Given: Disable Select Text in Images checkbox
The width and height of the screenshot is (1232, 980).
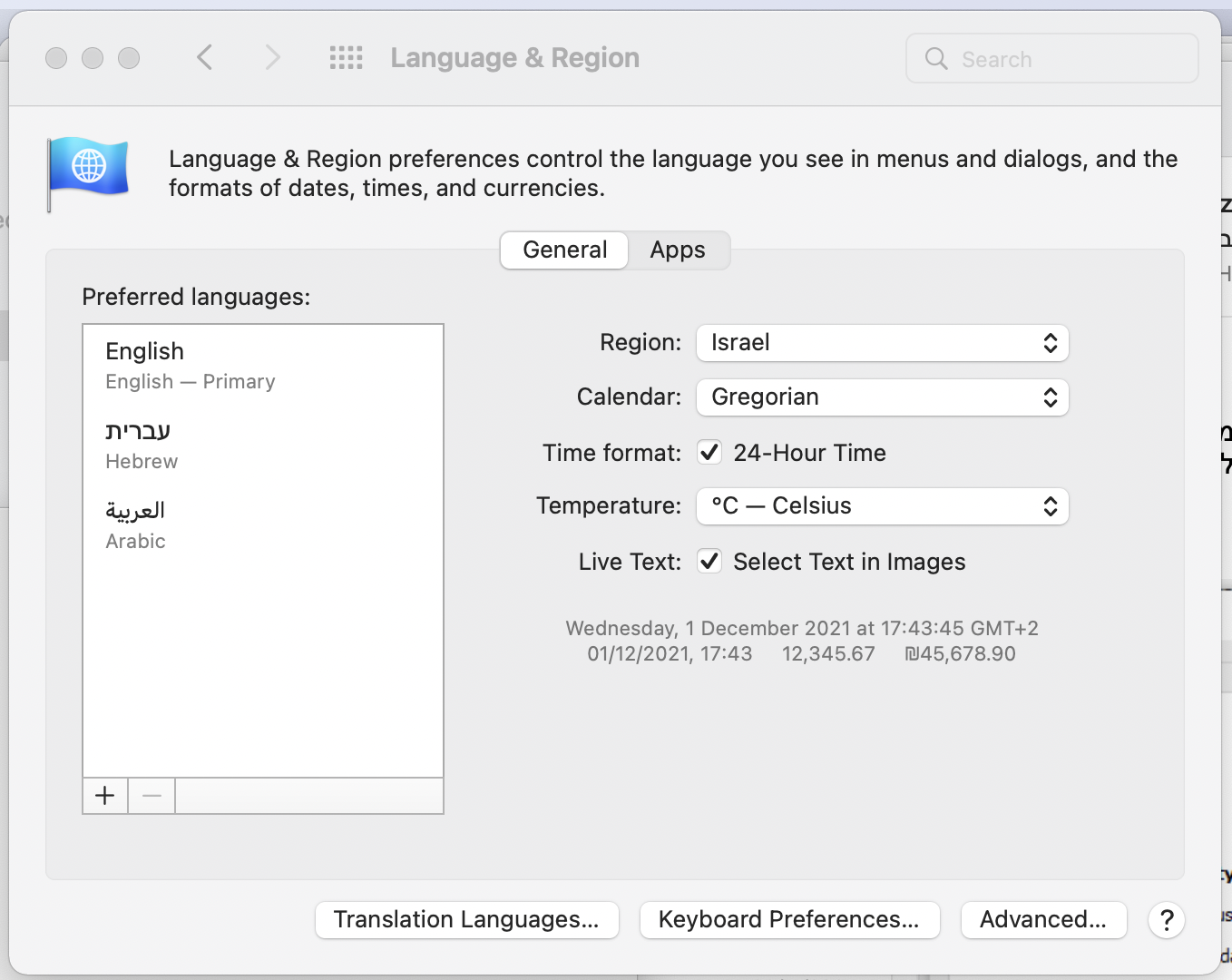Looking at the screenshot, I should [x=709, y=561].
